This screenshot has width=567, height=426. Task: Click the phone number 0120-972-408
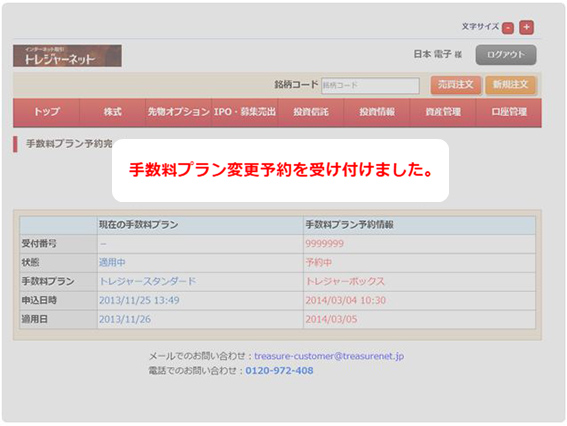pos(279,371)
